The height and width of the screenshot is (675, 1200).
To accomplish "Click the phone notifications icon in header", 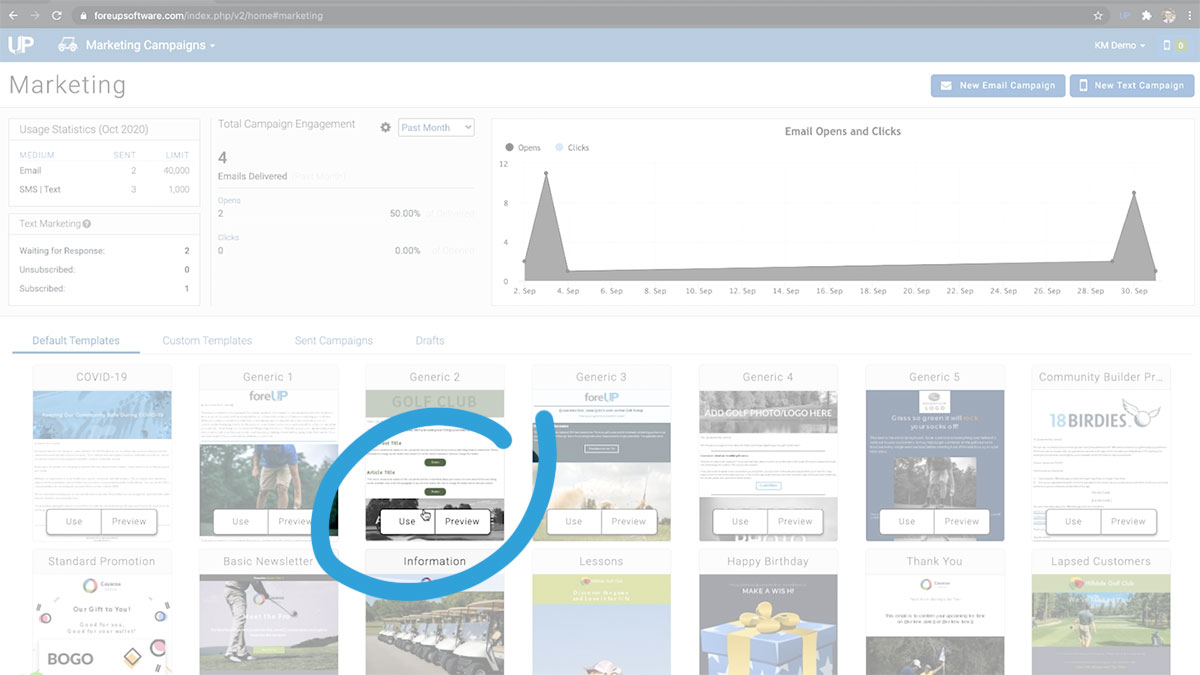I will coord(1167,45).
